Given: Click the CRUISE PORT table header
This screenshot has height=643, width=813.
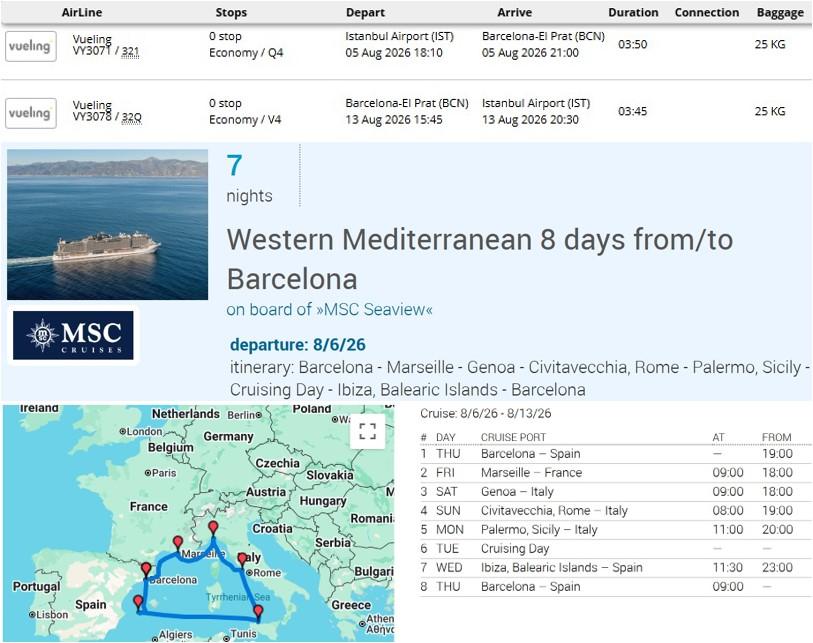Looking at the screenshot, I should [513, 437].
